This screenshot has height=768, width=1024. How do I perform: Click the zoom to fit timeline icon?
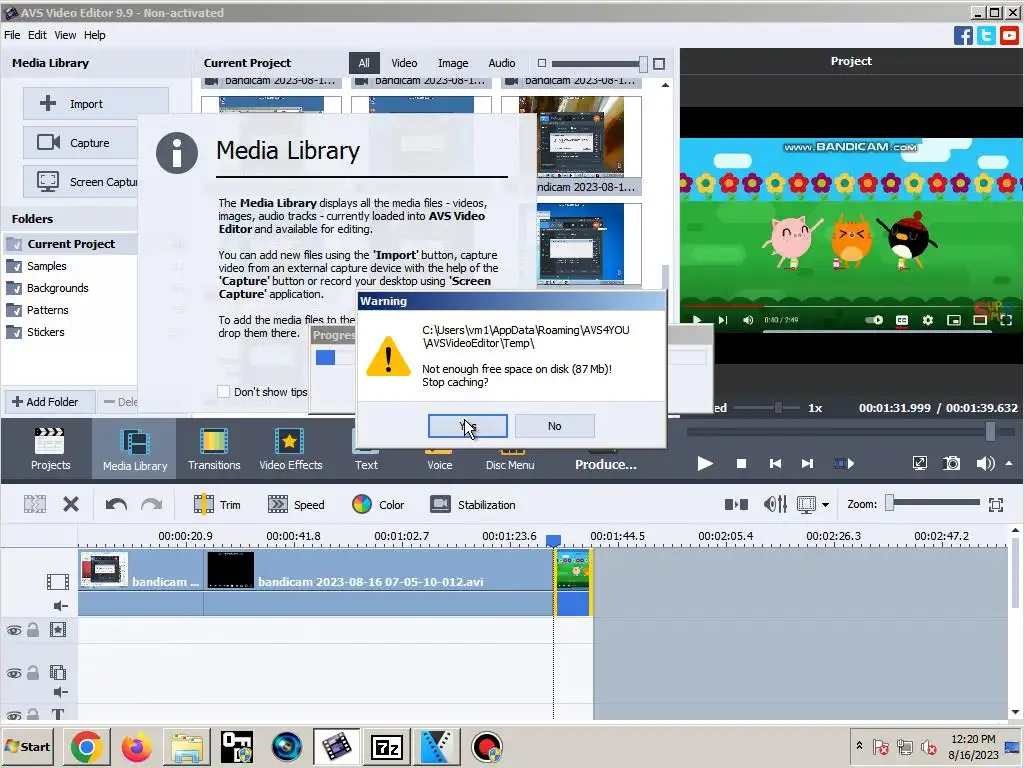996,504
